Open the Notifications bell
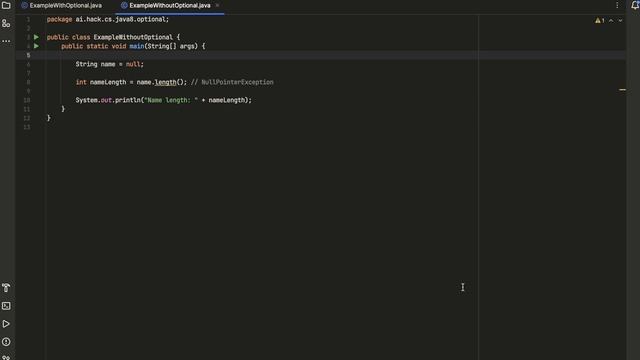Image resolution: width=640 pixels, height=360 pixels. click(x=635, y=5)
